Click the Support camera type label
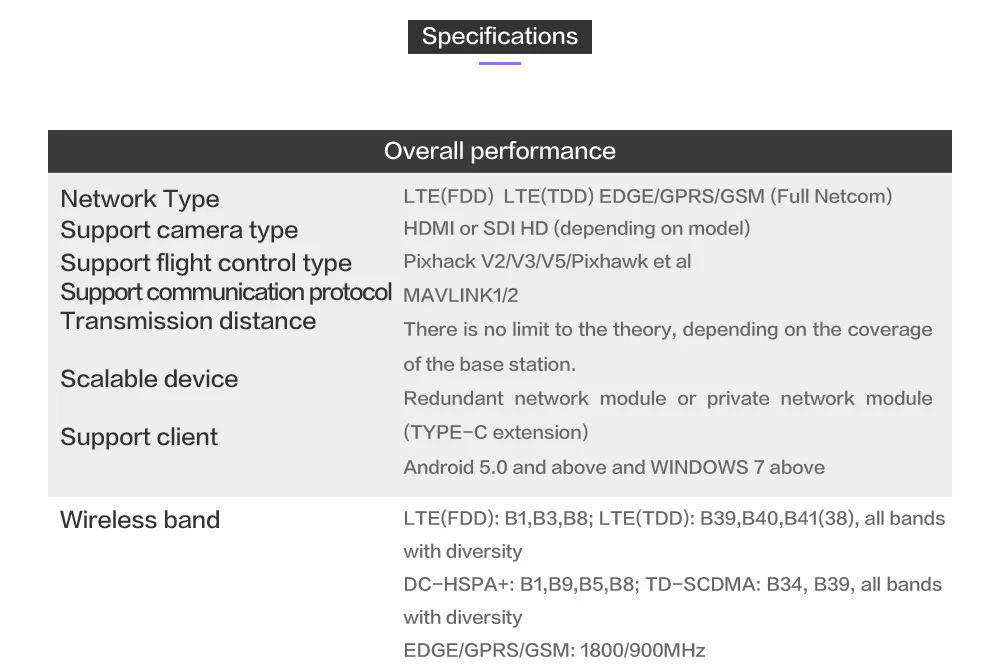Image resolution: width=1000 pixels, height=672 pixels. [179, 230]
